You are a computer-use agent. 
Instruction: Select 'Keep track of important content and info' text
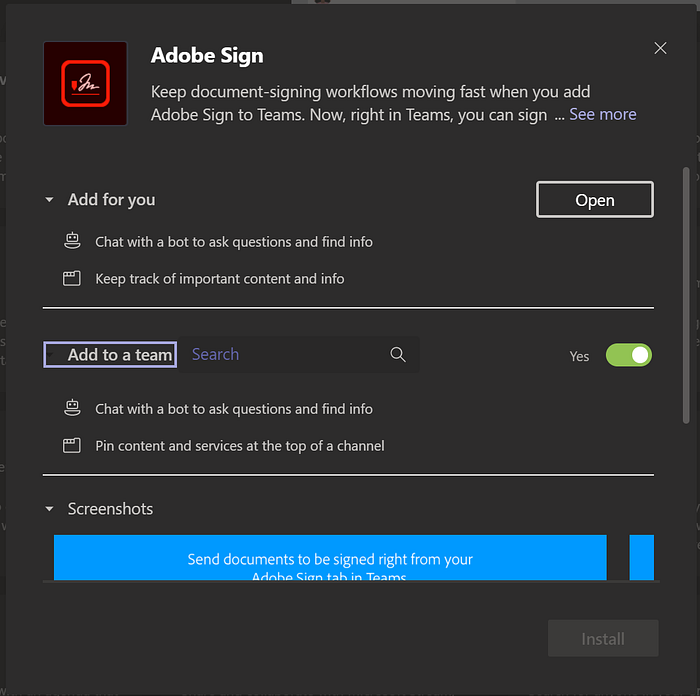click(x=220, y=279)
